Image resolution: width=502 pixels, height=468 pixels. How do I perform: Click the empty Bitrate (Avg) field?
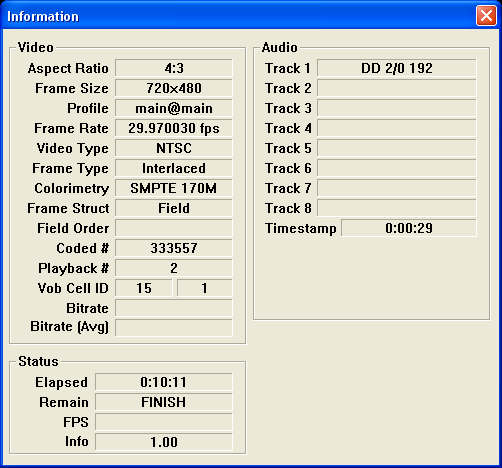point(174,328)
